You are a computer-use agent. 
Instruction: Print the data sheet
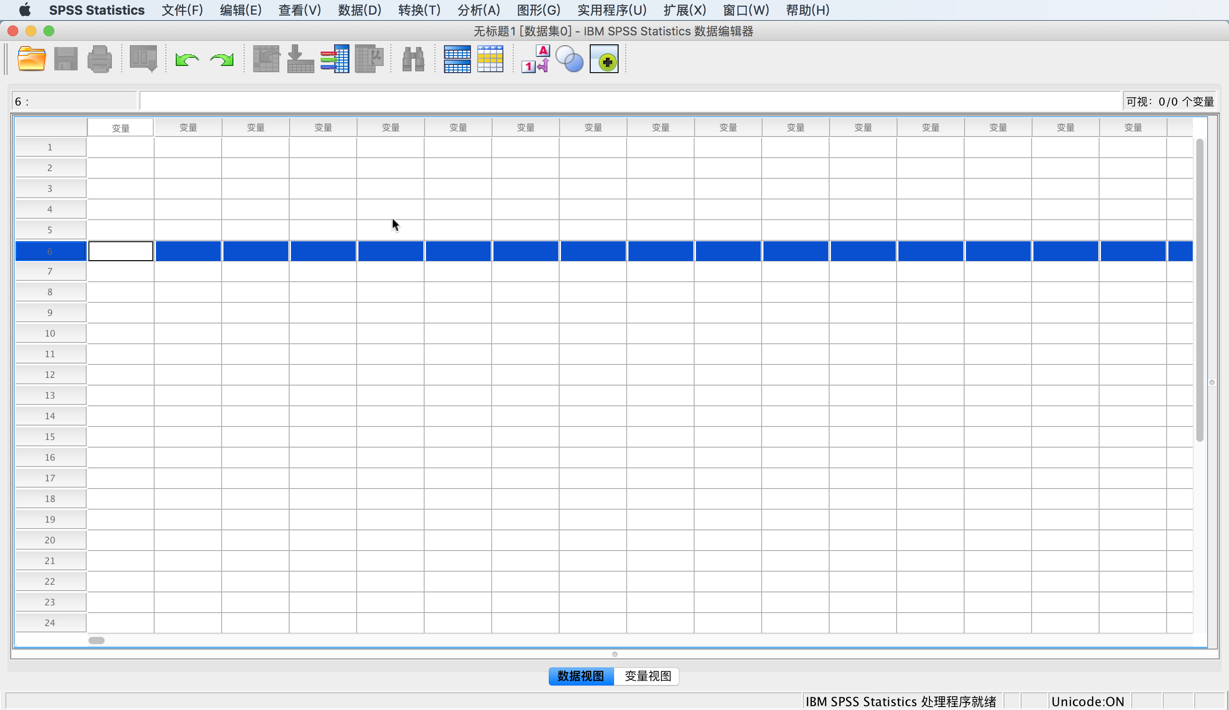point(99,58)
